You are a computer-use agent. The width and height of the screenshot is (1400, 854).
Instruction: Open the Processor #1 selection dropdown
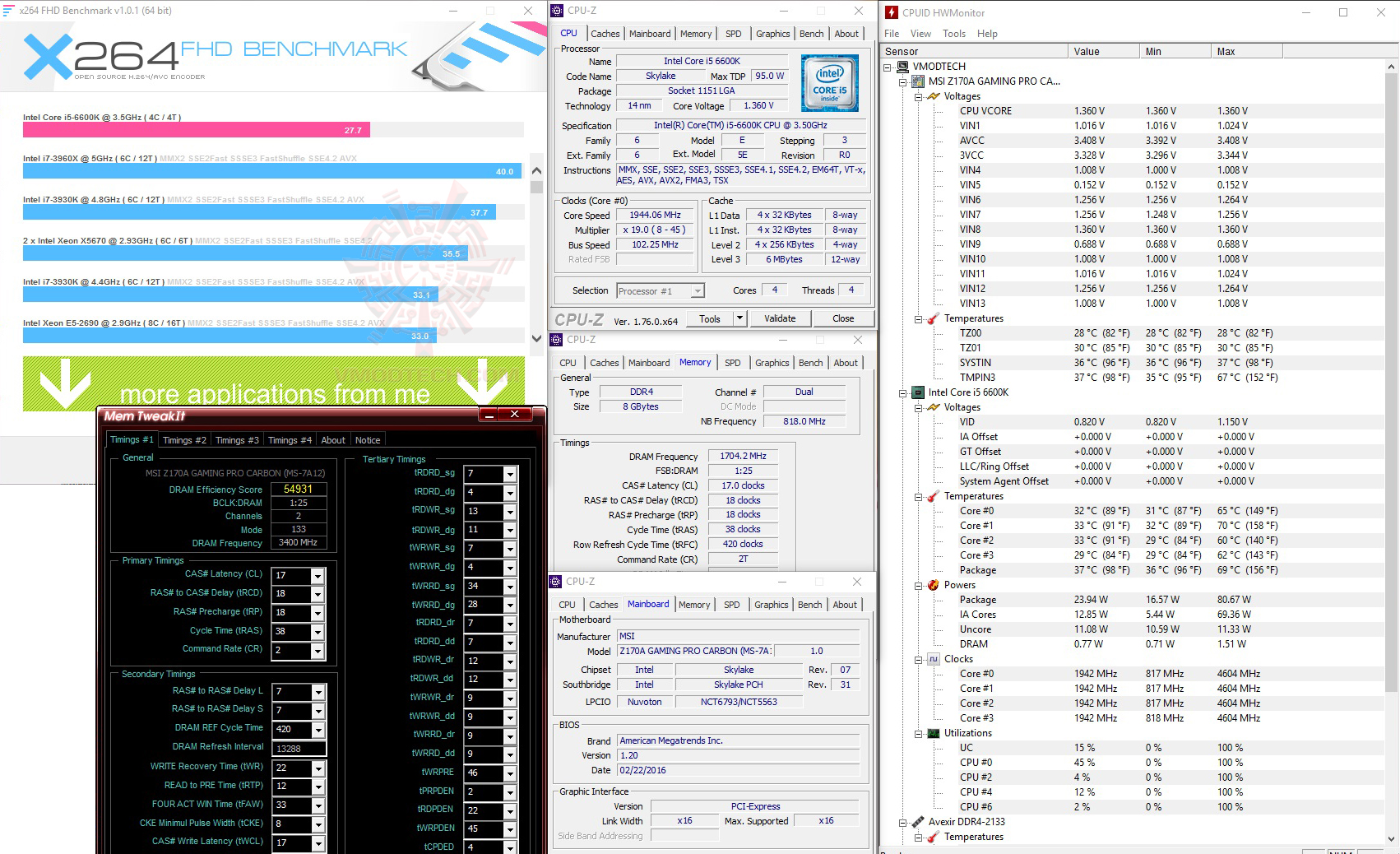[698, 290]
